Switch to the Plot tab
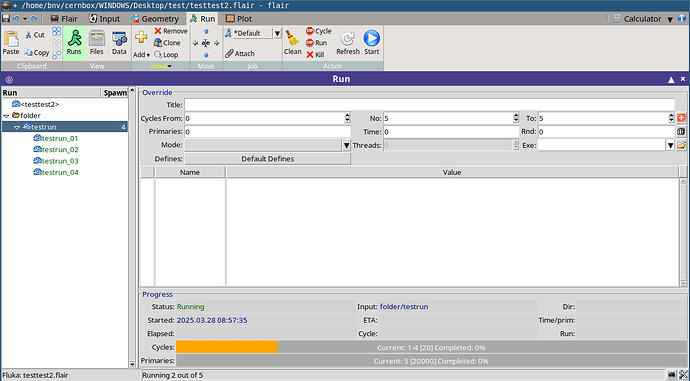 point(239,19)
